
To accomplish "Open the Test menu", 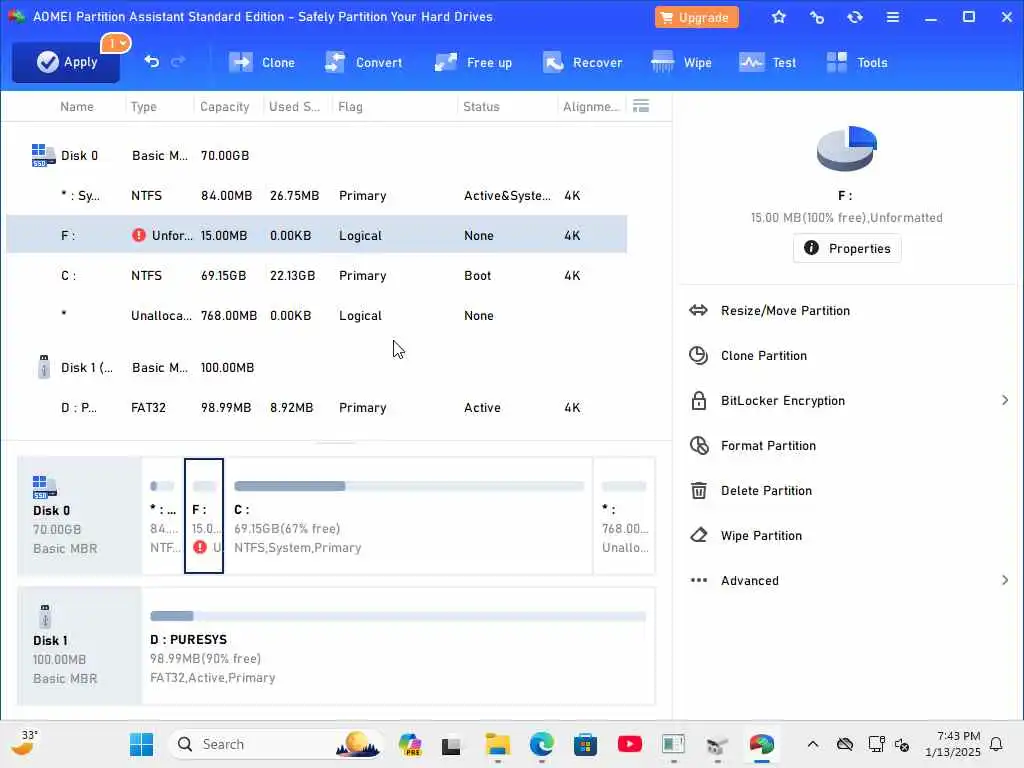I will (767, 63).
